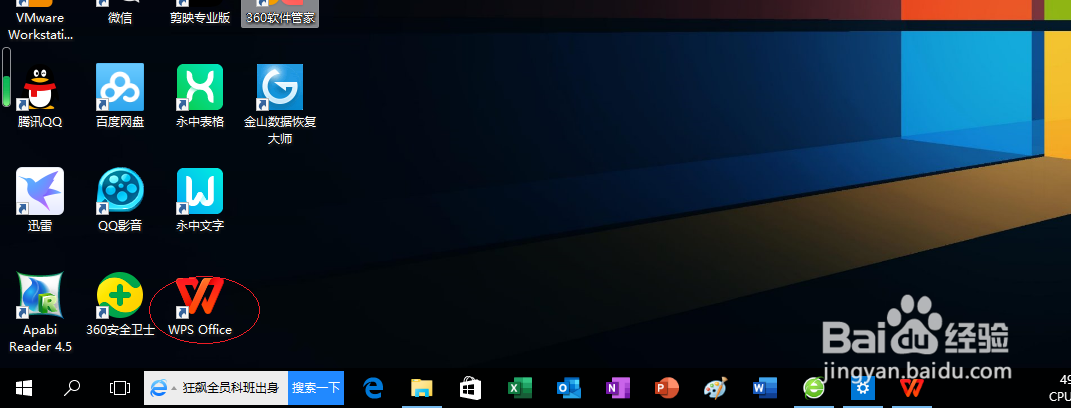Screen dimensions: 1071x408
Task: Launch Word from the taskbar
Action: click(x=764, y=388)
